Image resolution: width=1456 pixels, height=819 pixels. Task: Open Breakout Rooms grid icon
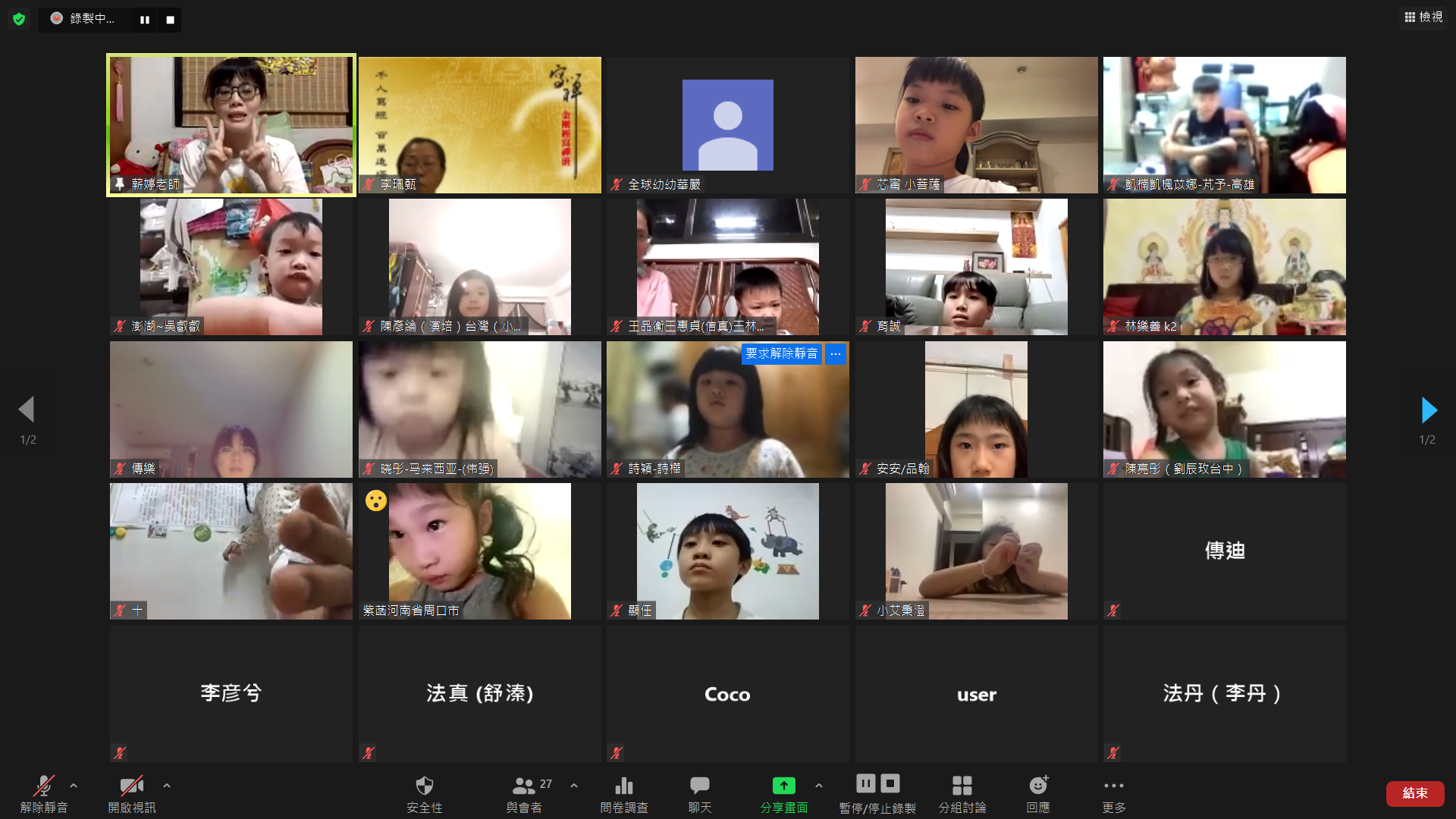(962, 786)
